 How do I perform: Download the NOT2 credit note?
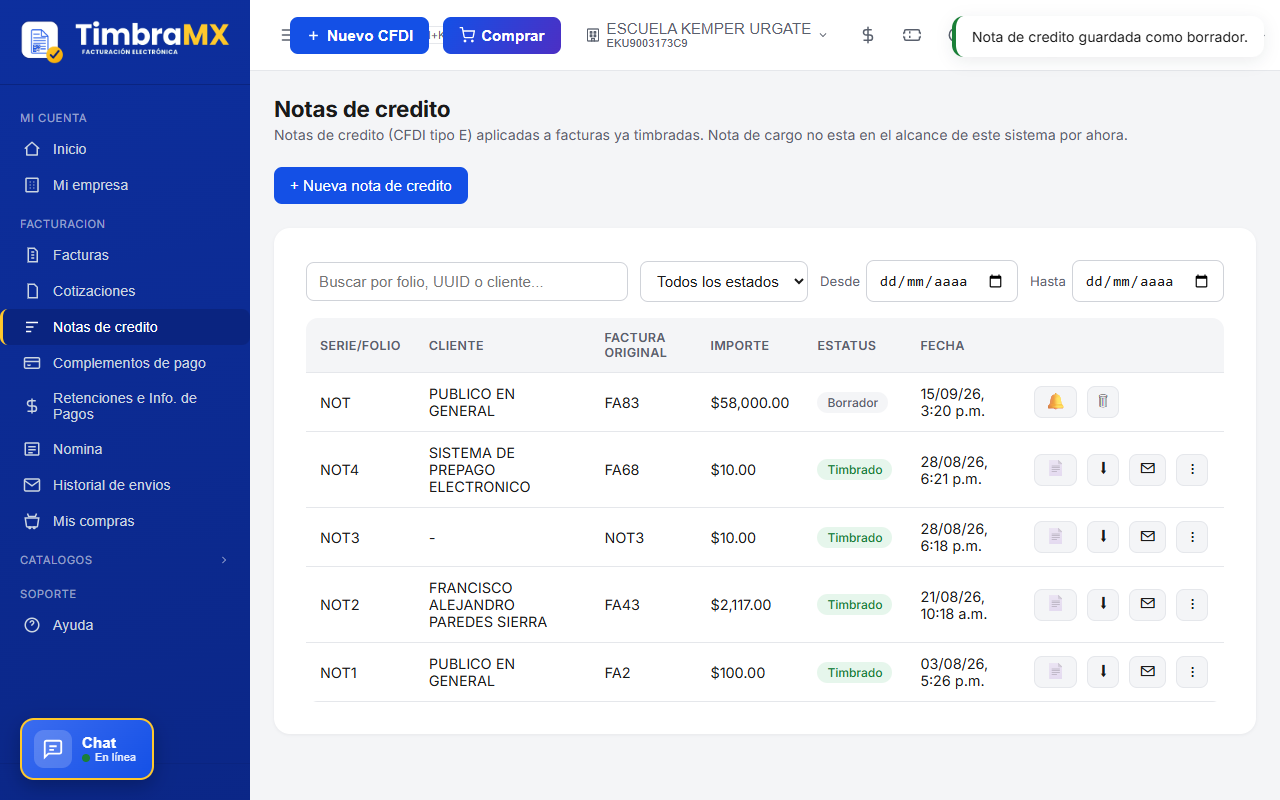[x=1103, y=605]
